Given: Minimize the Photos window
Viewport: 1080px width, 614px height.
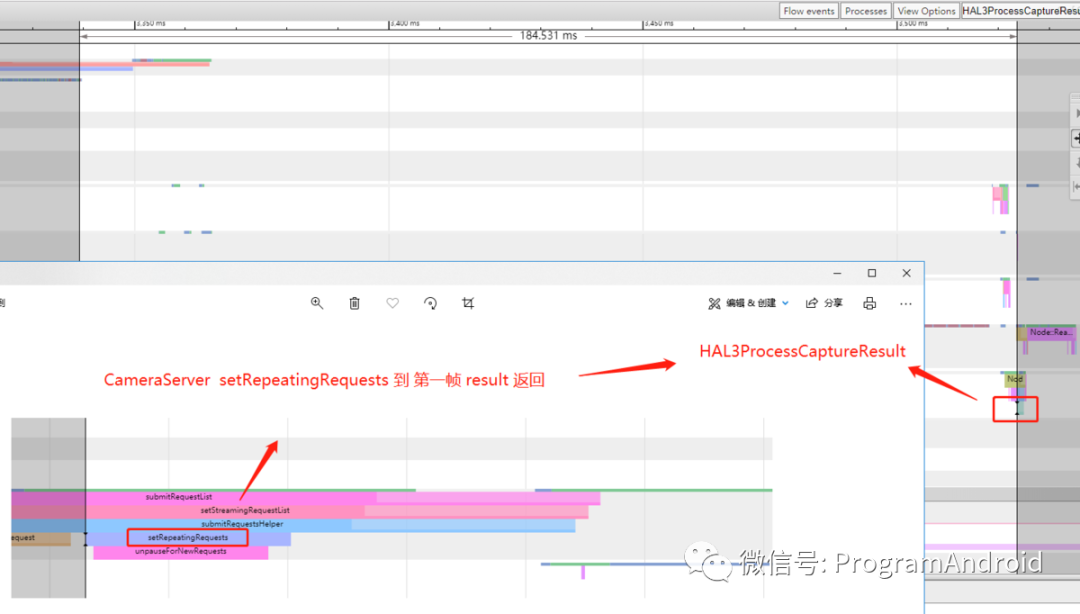Looking at the screenshot, I should point(838,274).
